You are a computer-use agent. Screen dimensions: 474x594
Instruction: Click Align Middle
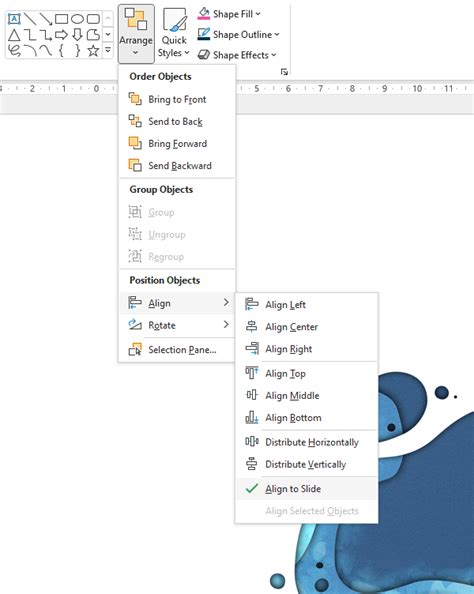(x=307, y=395)
